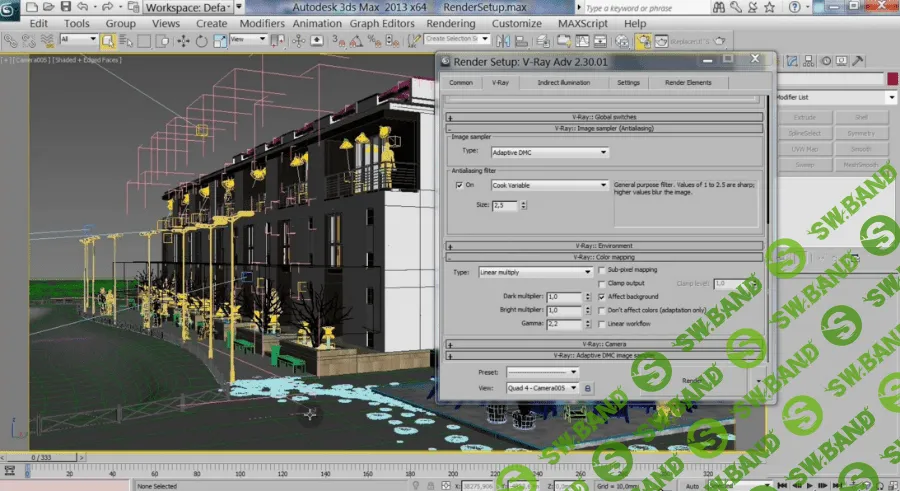Expand the V-Ray Environment rollout

[x=604, y=245]
